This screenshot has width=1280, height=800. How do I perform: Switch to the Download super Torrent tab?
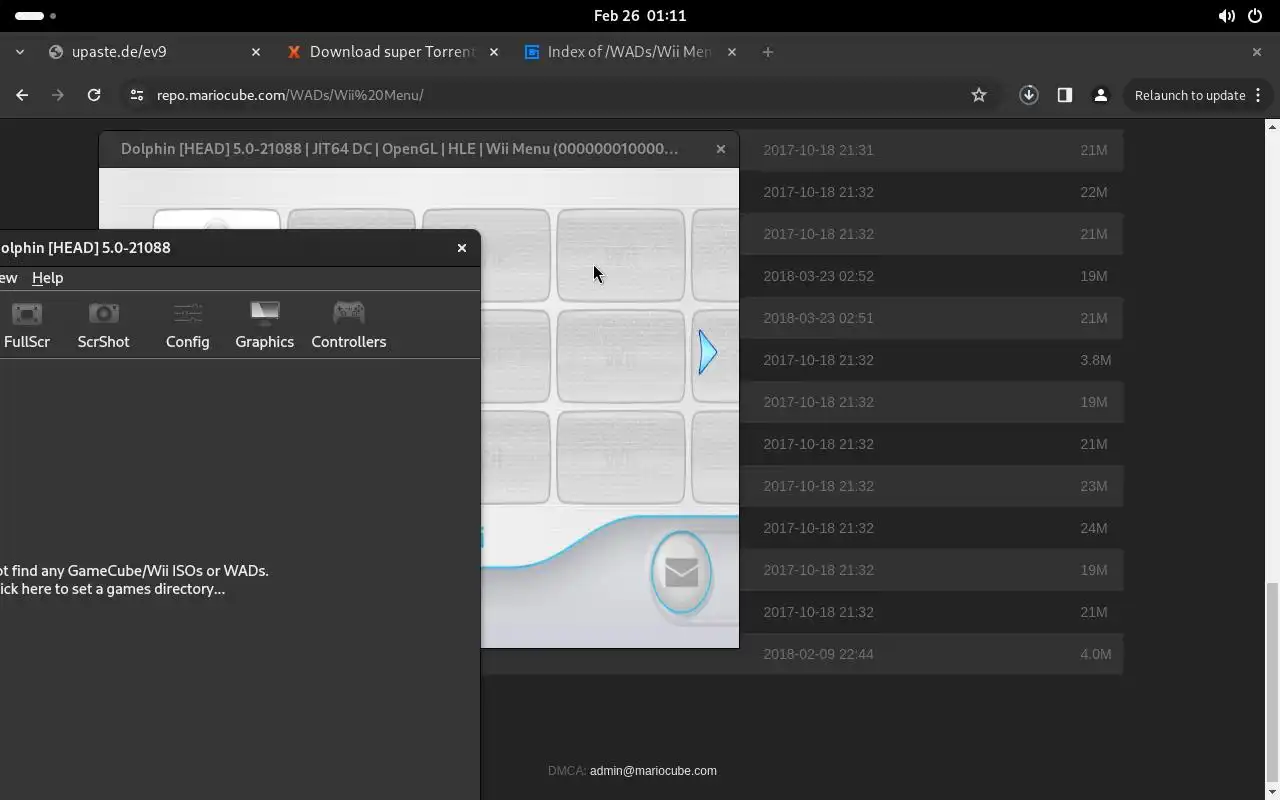[392, 52]
